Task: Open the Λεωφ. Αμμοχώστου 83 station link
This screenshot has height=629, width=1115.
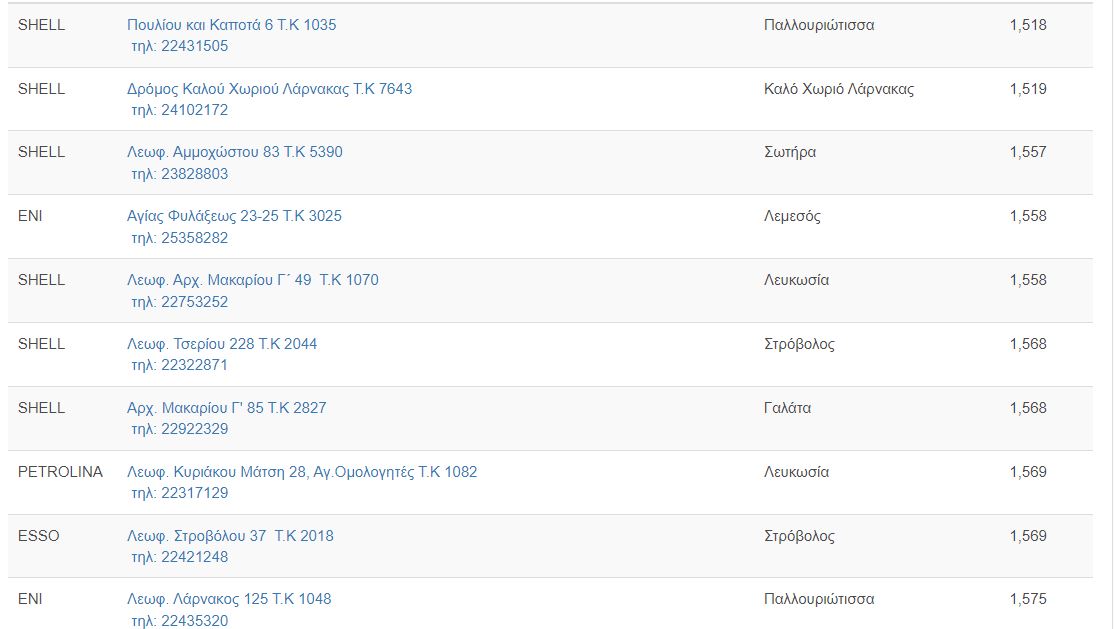Action: [x=234, y=152]
